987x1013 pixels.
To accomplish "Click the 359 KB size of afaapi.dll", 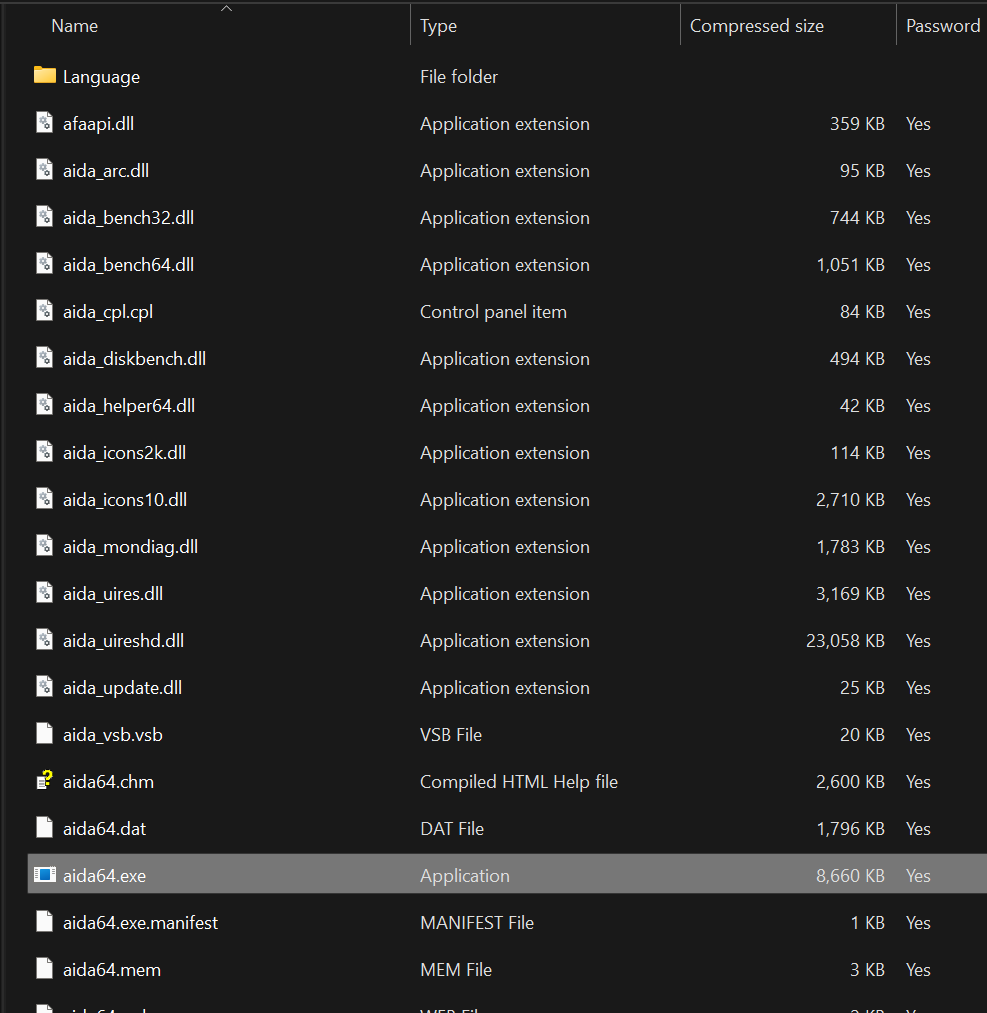I will pyautogui.click(x=857, y=123).
